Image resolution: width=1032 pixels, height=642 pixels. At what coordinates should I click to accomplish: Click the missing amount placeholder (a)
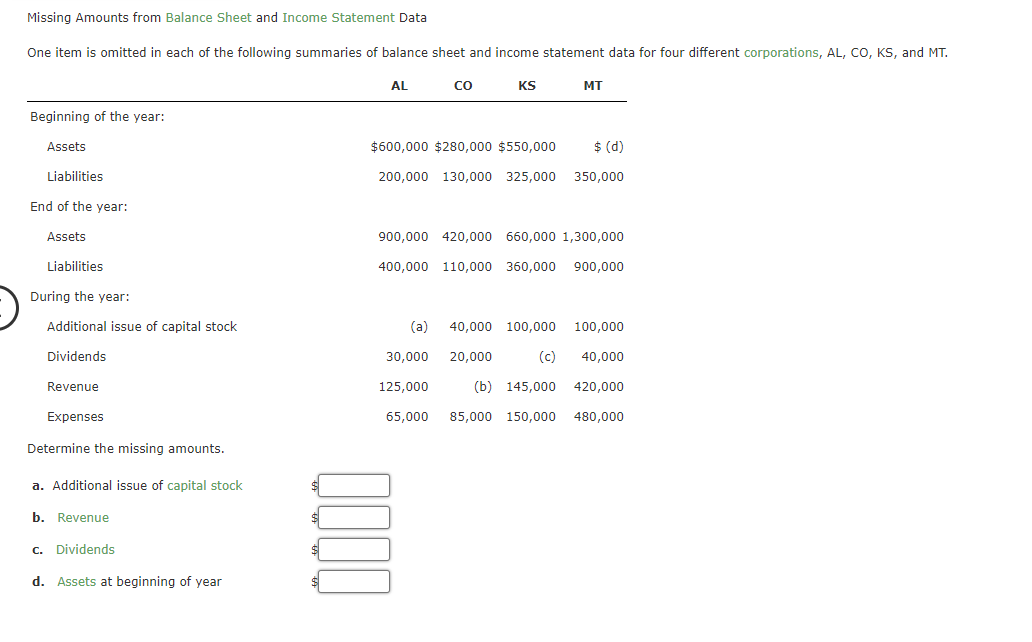(417, 326)
